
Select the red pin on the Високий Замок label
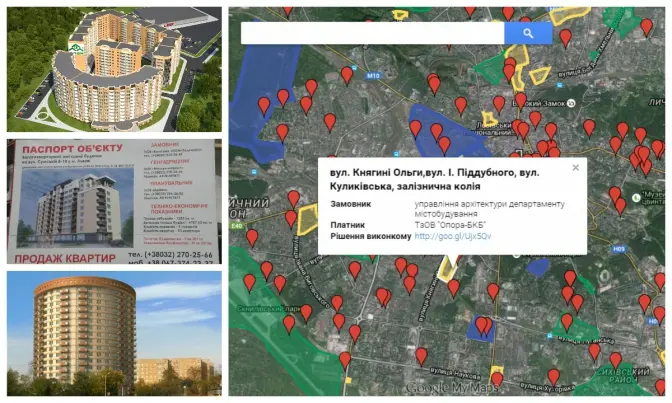520,101
